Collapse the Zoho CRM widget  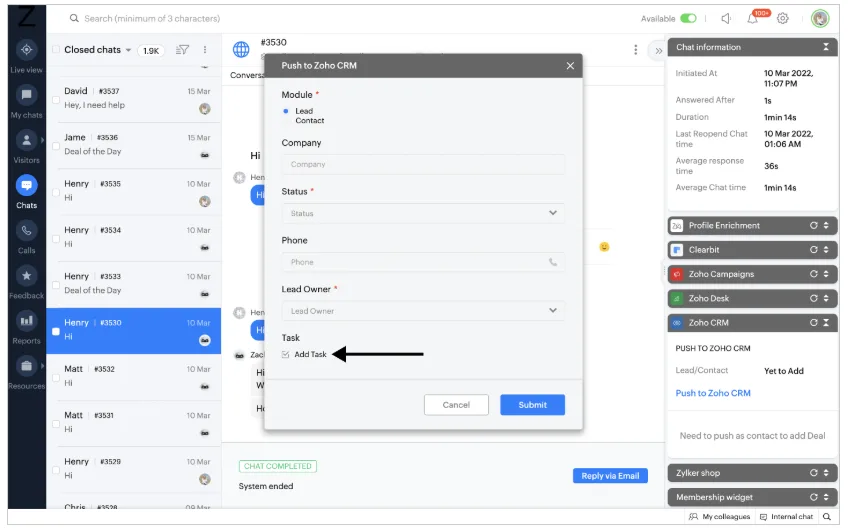[826, 323]
